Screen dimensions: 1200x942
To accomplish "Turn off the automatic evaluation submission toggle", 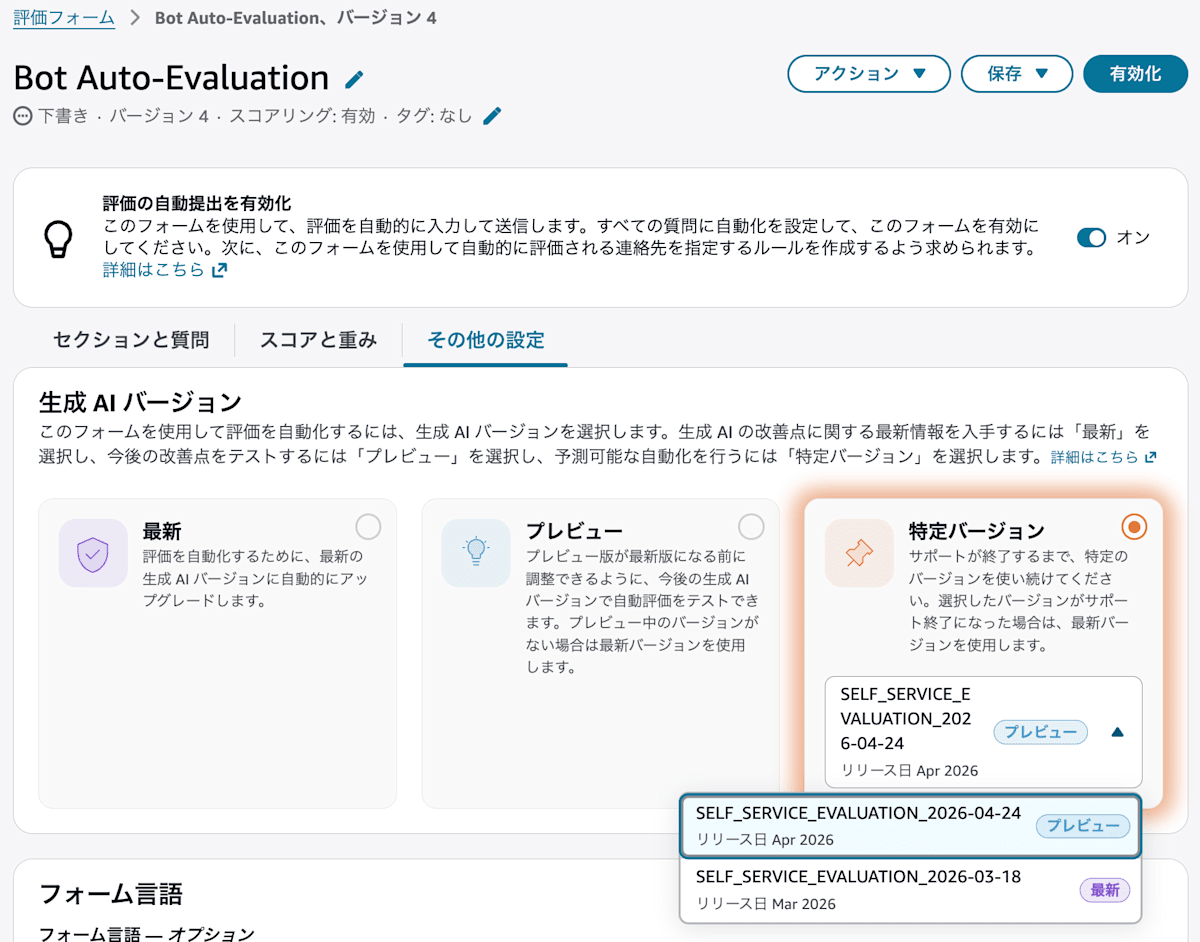I will (x=1091, y=238).
